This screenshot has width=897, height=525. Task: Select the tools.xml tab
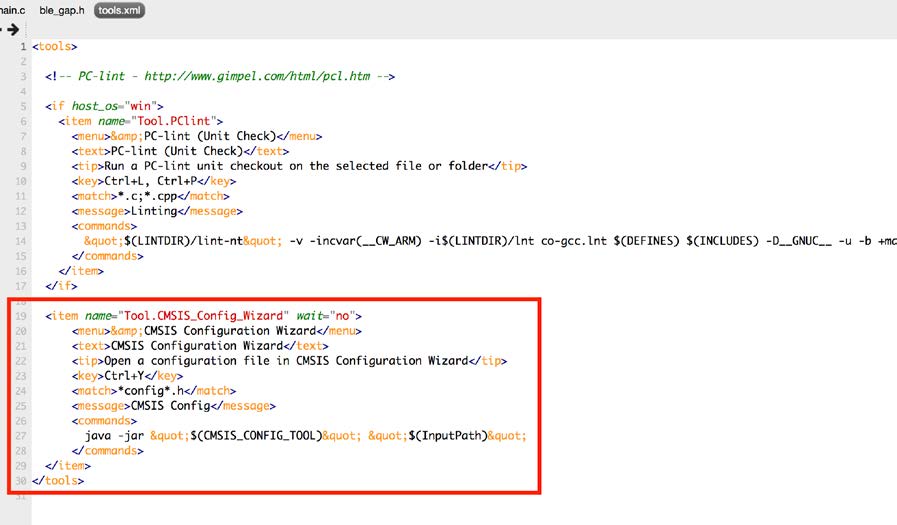[x=119, y=10]
